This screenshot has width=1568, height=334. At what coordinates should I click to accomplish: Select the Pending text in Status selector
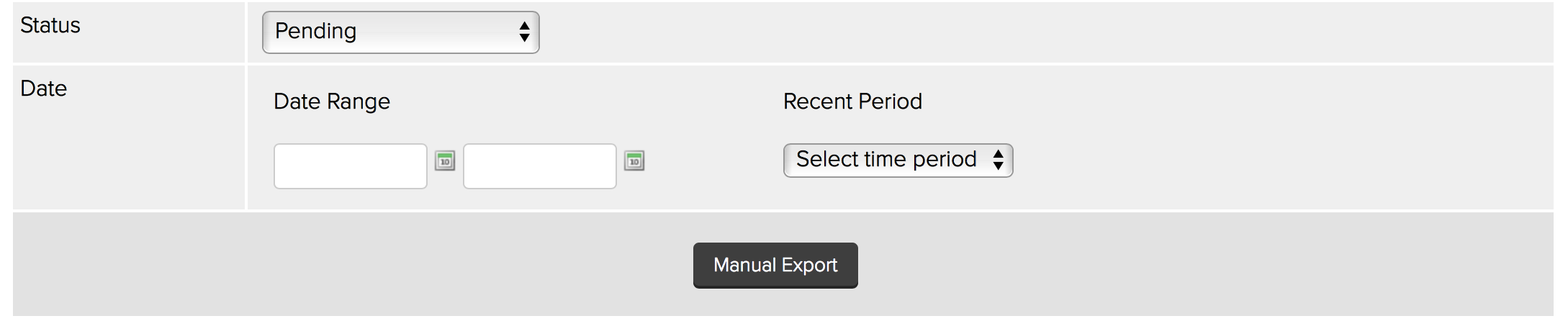(316, 31)
